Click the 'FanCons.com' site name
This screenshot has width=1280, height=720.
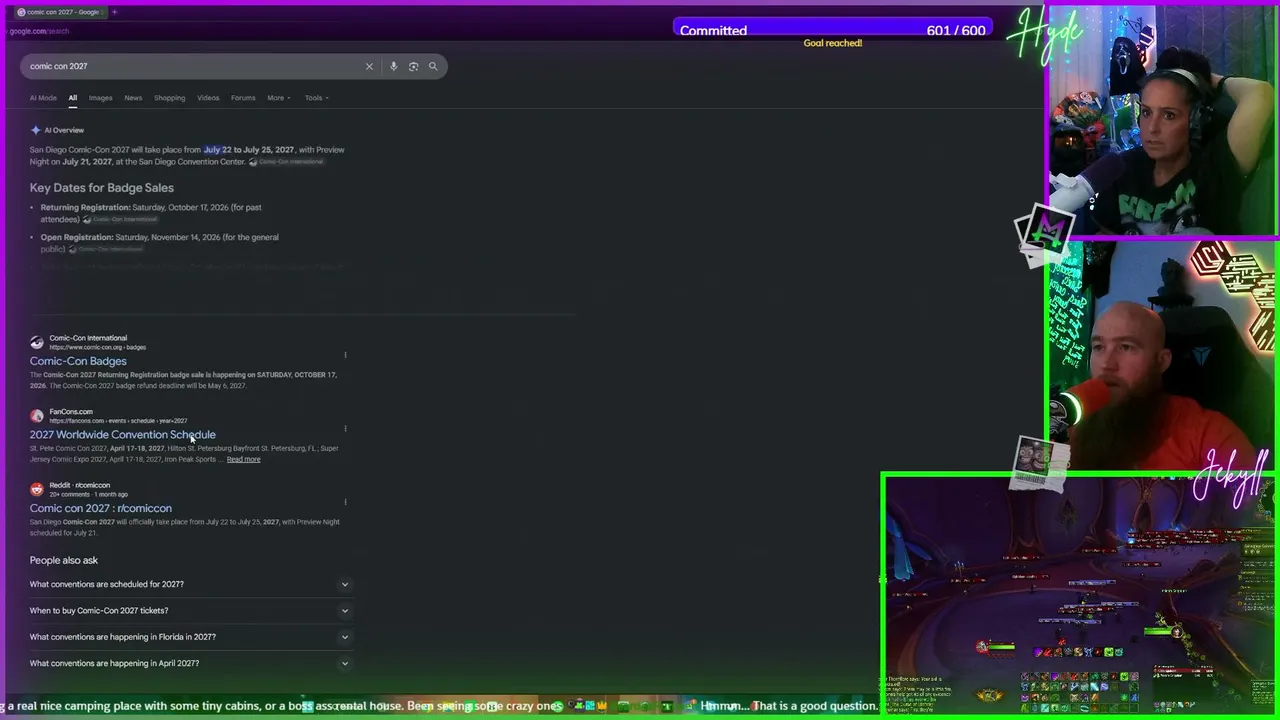point(71,411)
